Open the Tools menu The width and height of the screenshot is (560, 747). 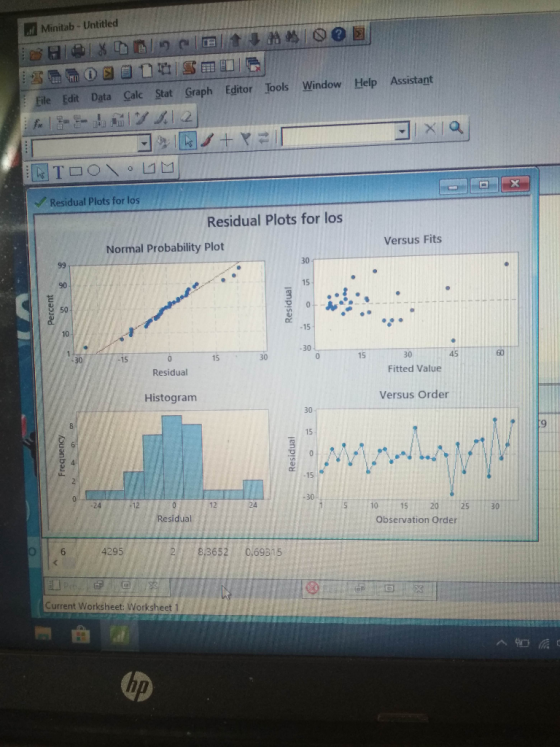(277, 87)
